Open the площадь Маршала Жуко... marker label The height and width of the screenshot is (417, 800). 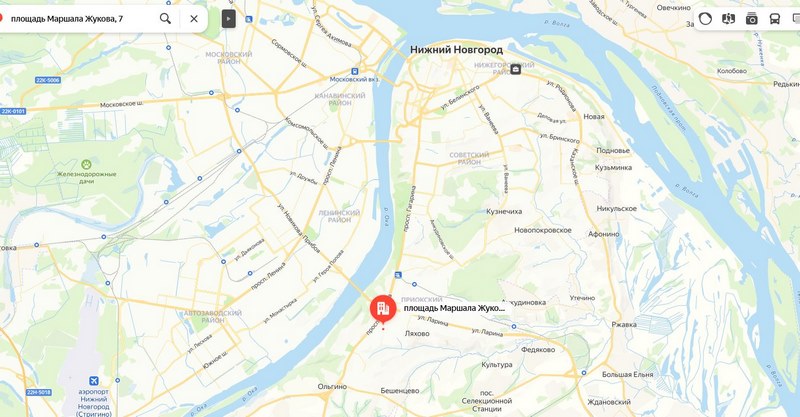(x=454, y=308)
